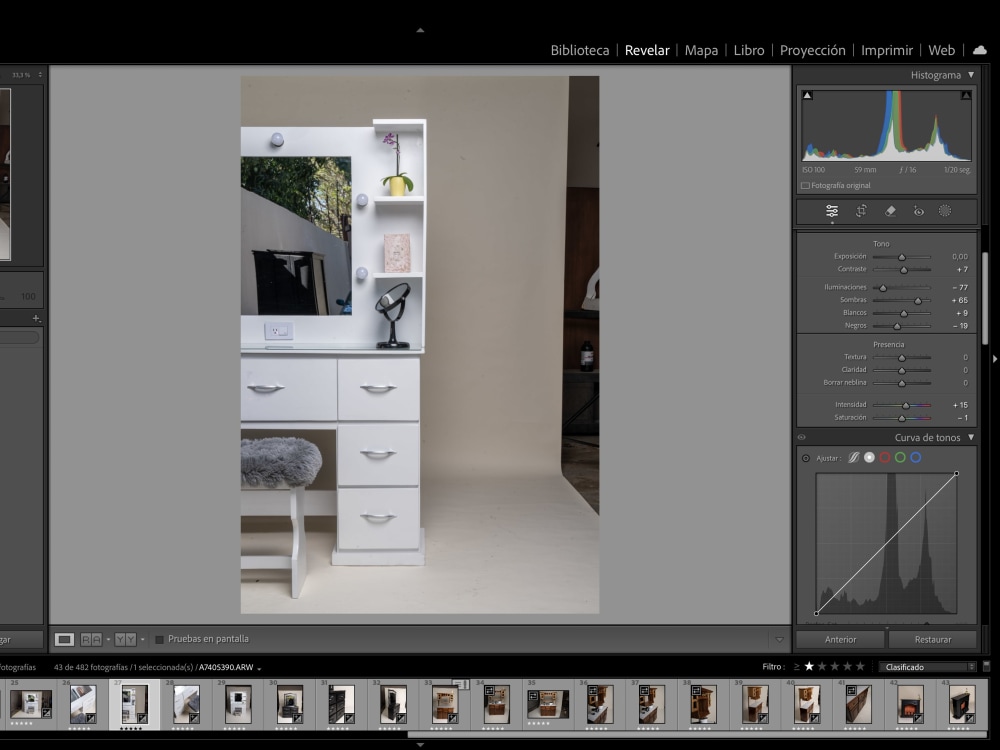Collapse the Curva de tonos panel
Image resolution: width=1000 pixels, height=750 pixels.
coord(971,438)
